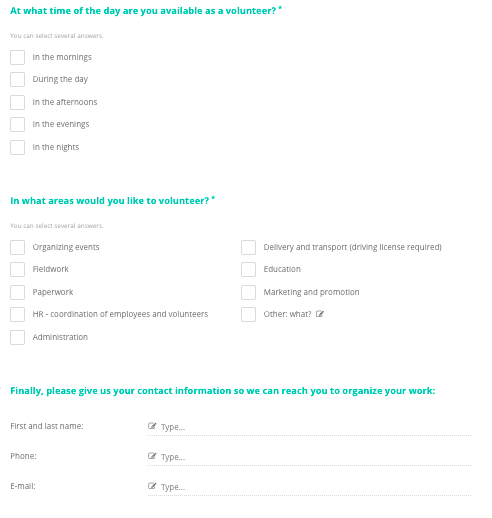This screenshot has width=492, height=518.
Task: Enable Marketing and promotion option
Action: pyautogui.click(x=248, y=292)
